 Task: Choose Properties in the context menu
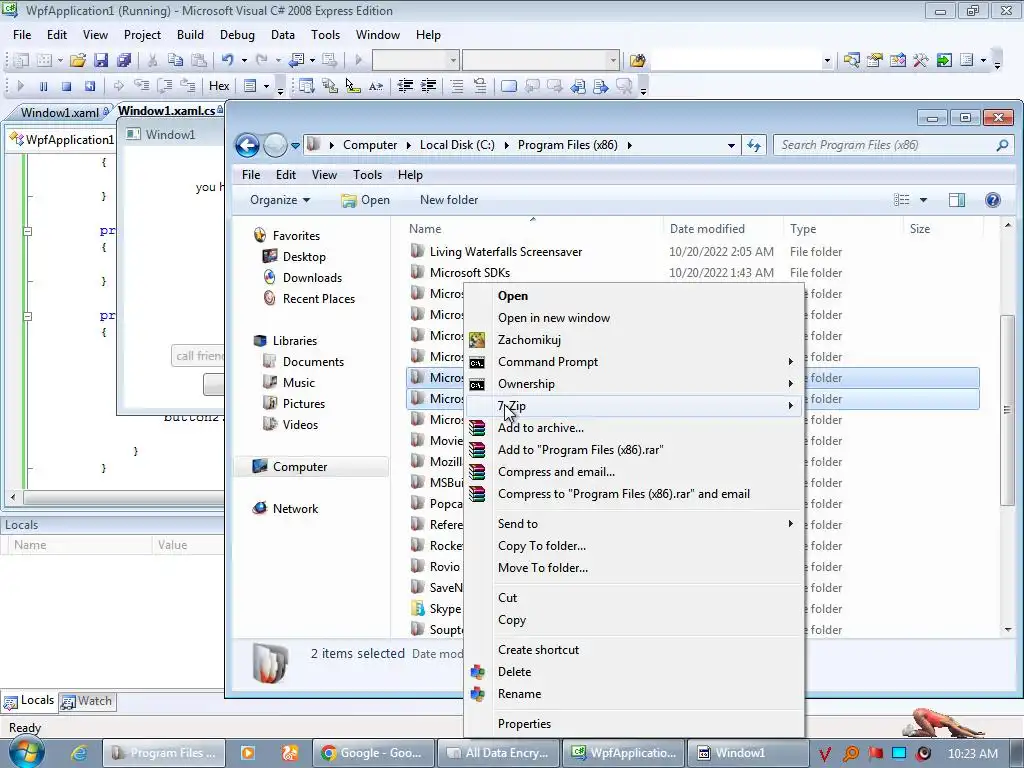(633, 724)
